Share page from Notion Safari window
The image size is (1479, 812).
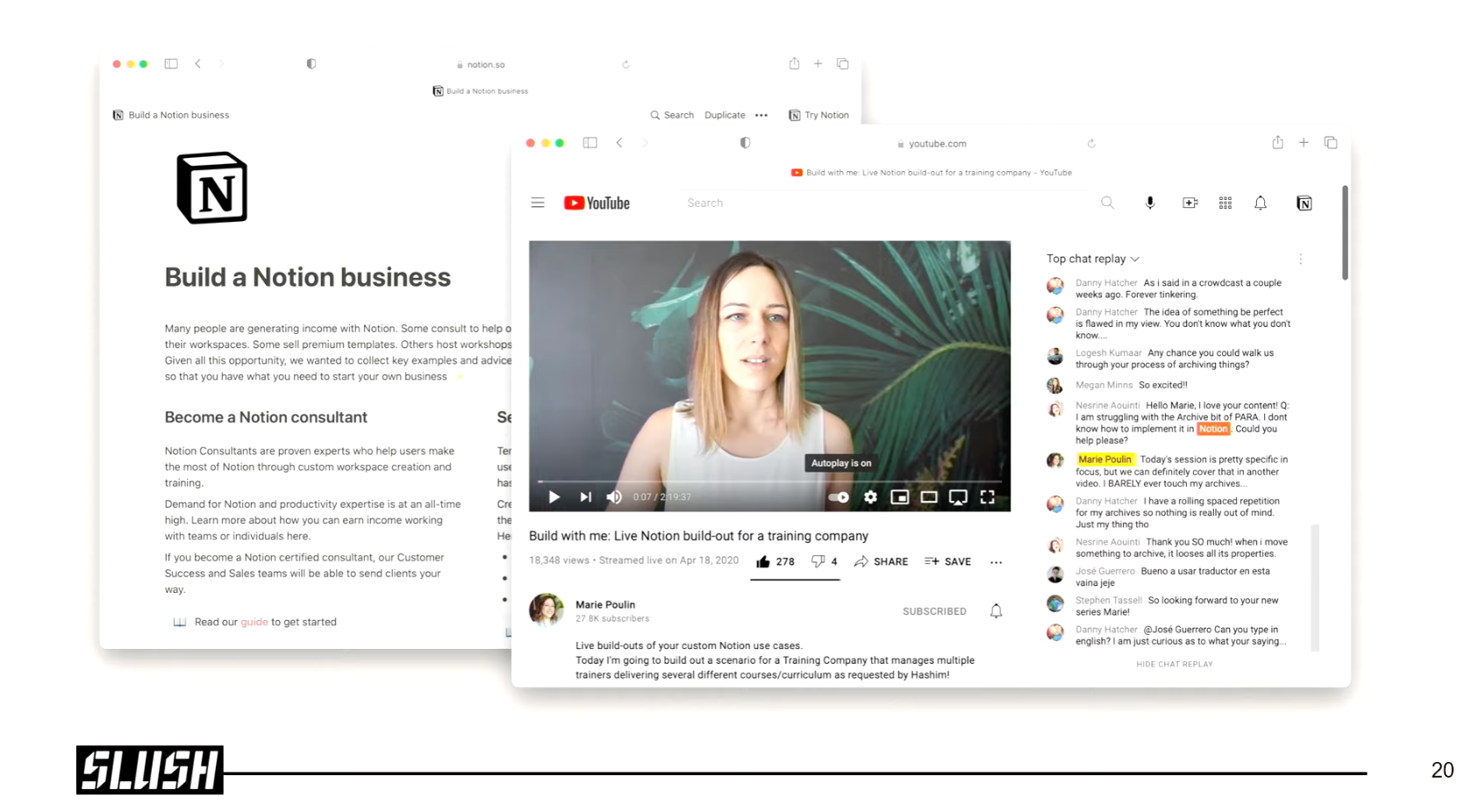point(794,63)
